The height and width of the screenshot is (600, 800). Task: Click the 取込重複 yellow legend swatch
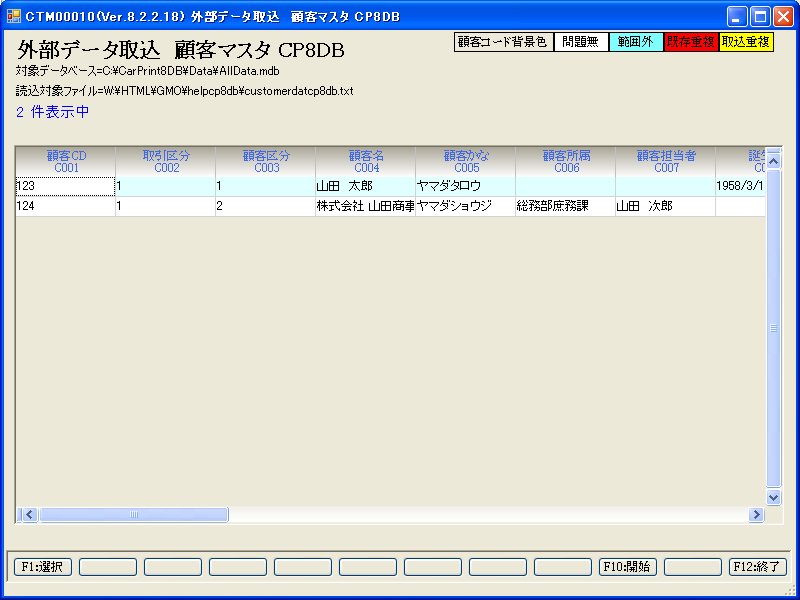pyautogui.click(x=746, y=42)
